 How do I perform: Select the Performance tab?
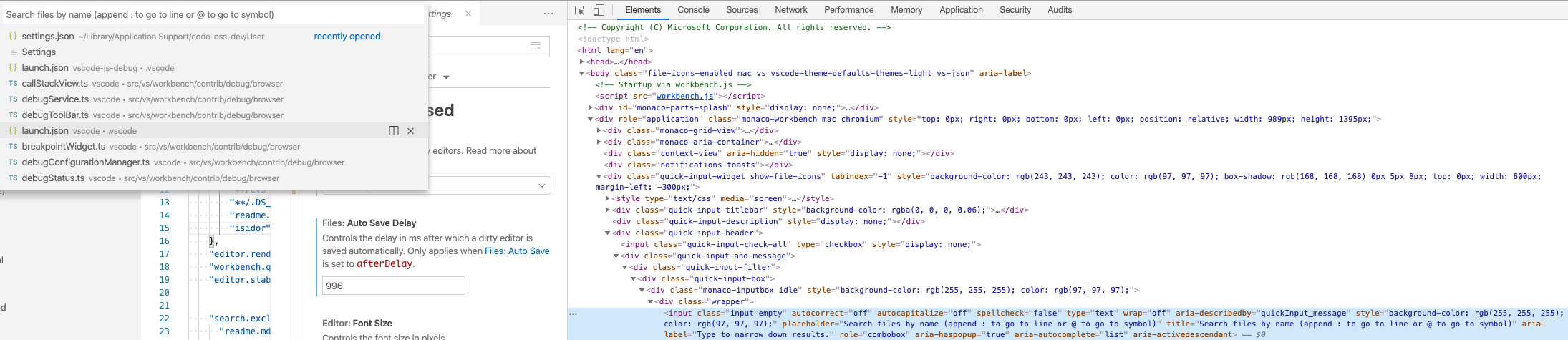[x=848, y=10]
